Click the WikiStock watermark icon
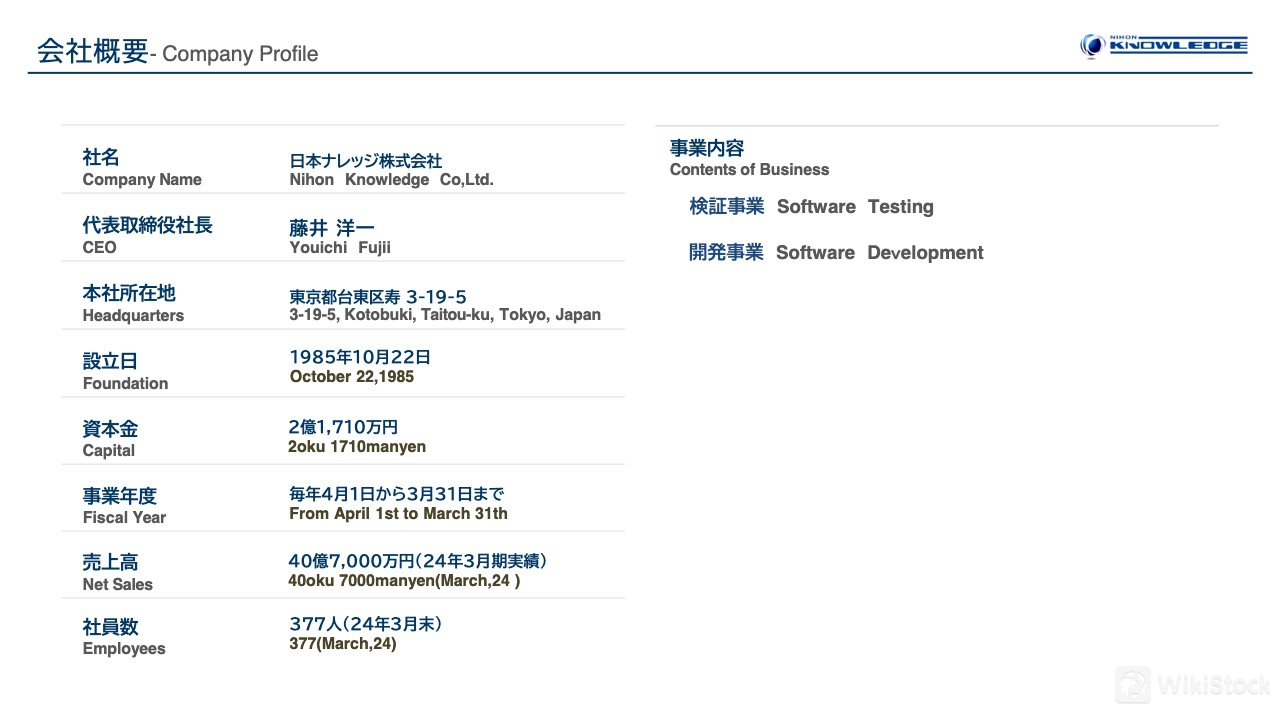 pyautogui.click(x=1133, y=685)
